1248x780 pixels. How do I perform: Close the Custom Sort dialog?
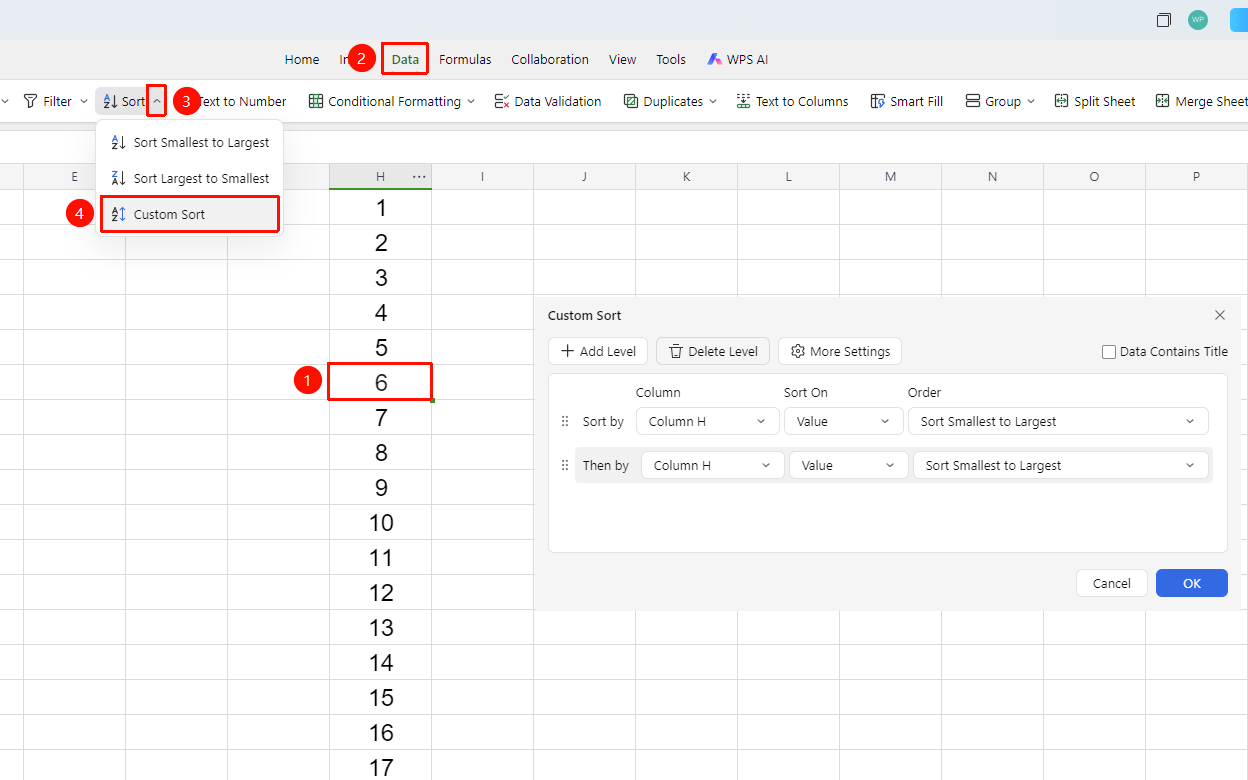point(1220,315)
